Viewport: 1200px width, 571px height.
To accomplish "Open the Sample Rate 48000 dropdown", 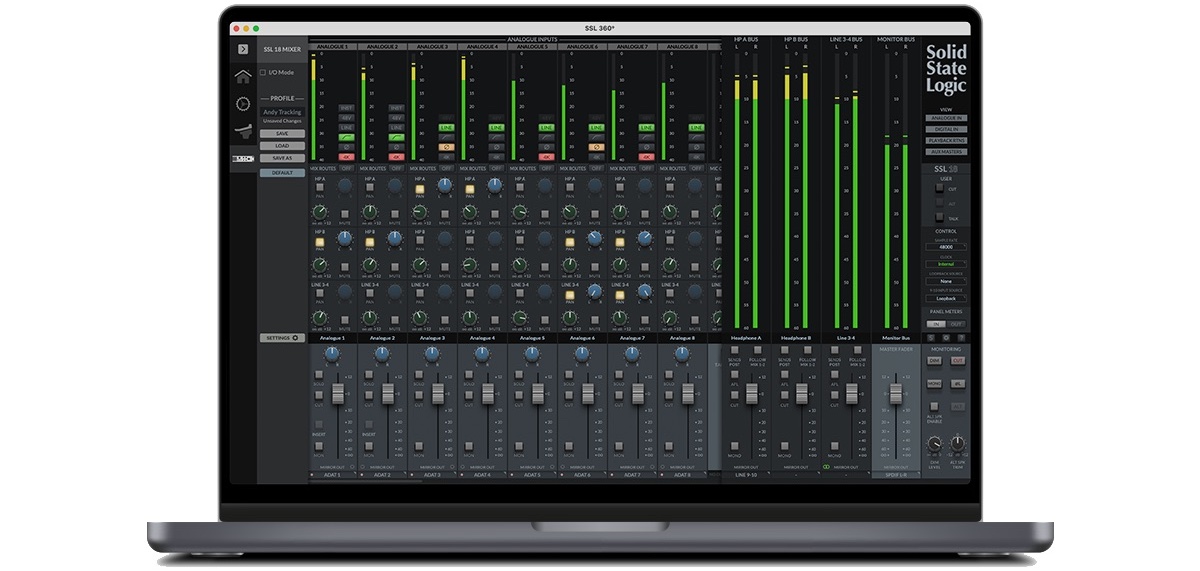I will pyautogui.click(x=945, y=247).
